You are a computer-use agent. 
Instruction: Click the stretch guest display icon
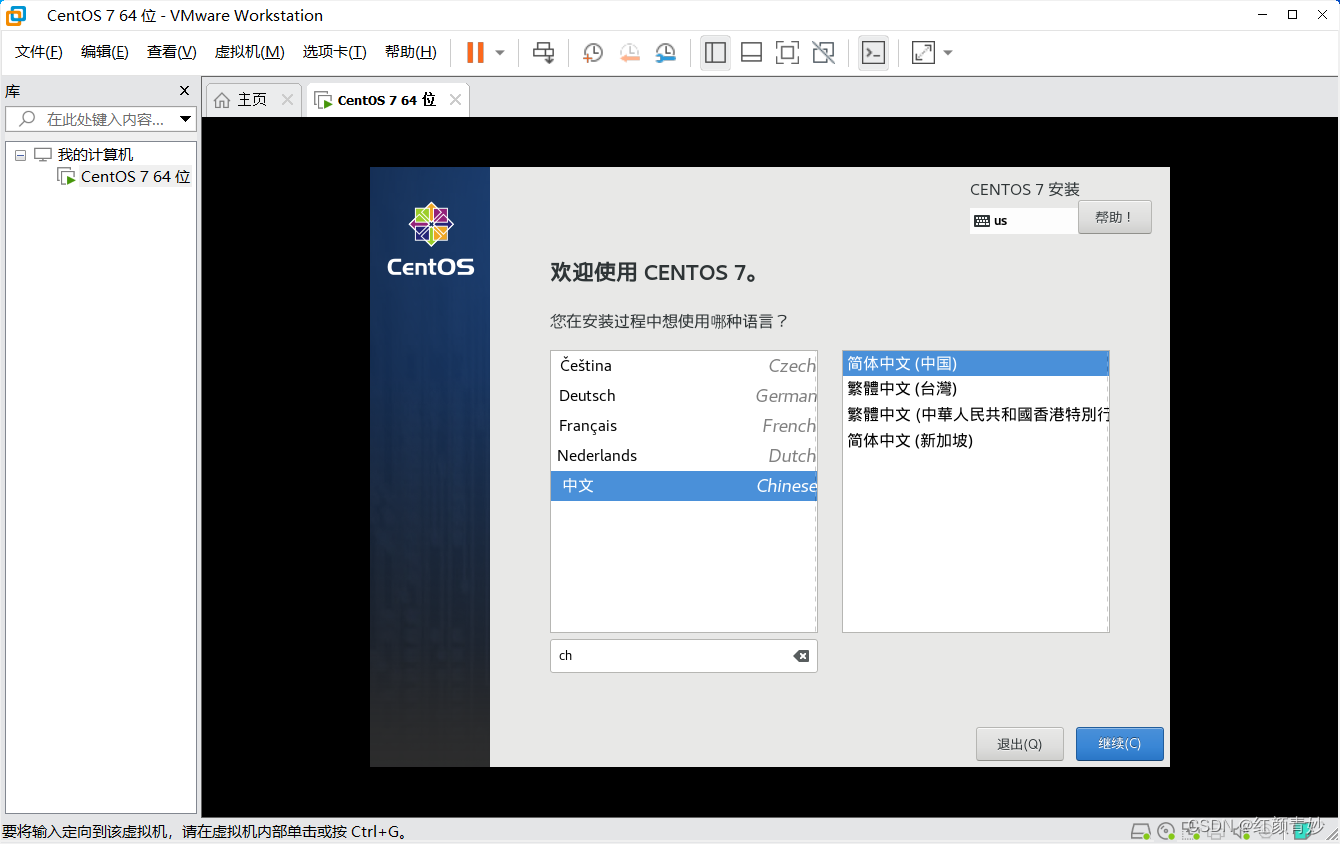pyautogui.click(x=923, y=53)
